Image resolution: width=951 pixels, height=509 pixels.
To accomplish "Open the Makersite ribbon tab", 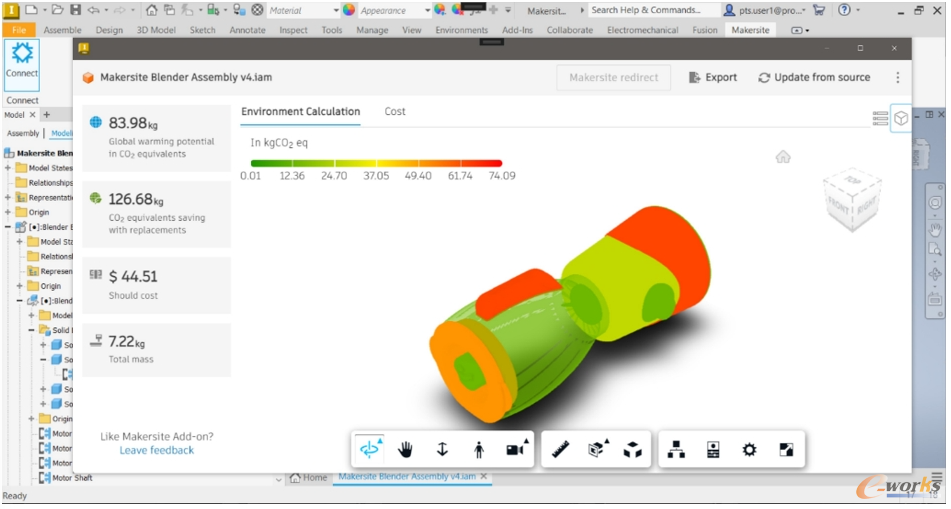I will click(750, 30).
